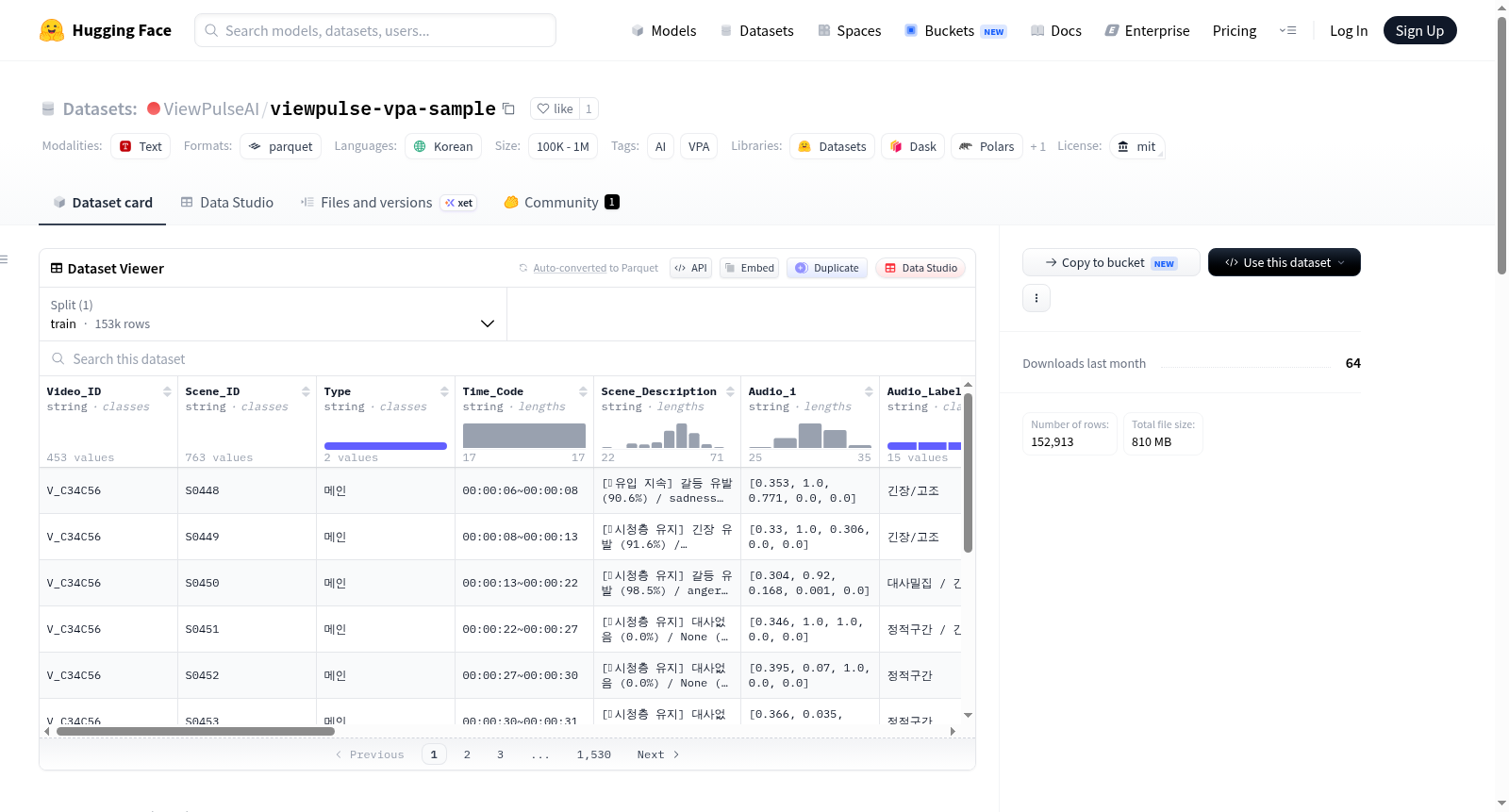Focus the Search this dataset field

(507, 358)
